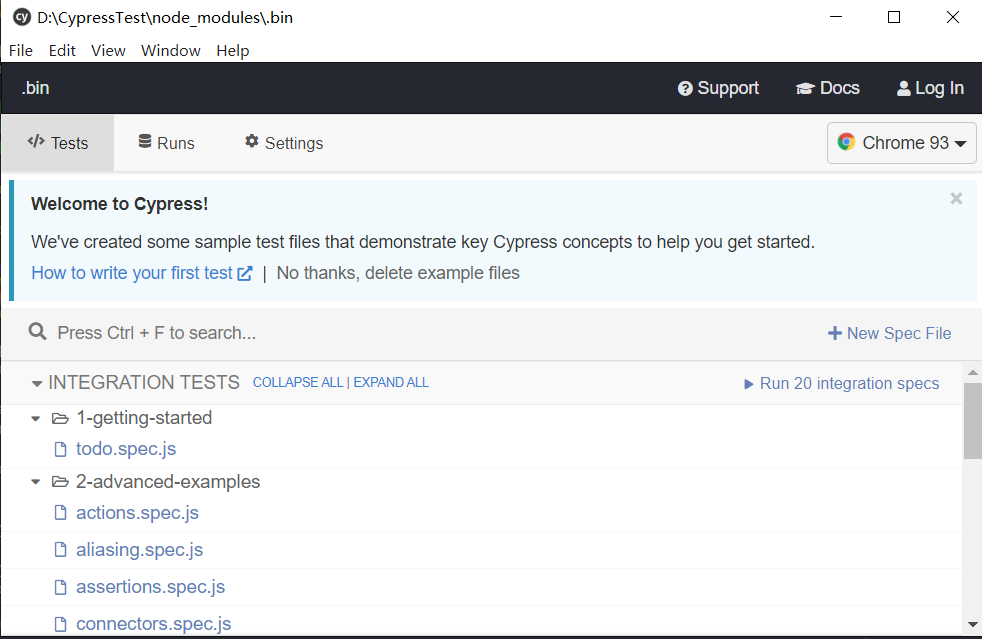Collapse the 1-getting-started folder
Image resolution: width=982 pixels, height=639 pixels.
pos(37,418)
